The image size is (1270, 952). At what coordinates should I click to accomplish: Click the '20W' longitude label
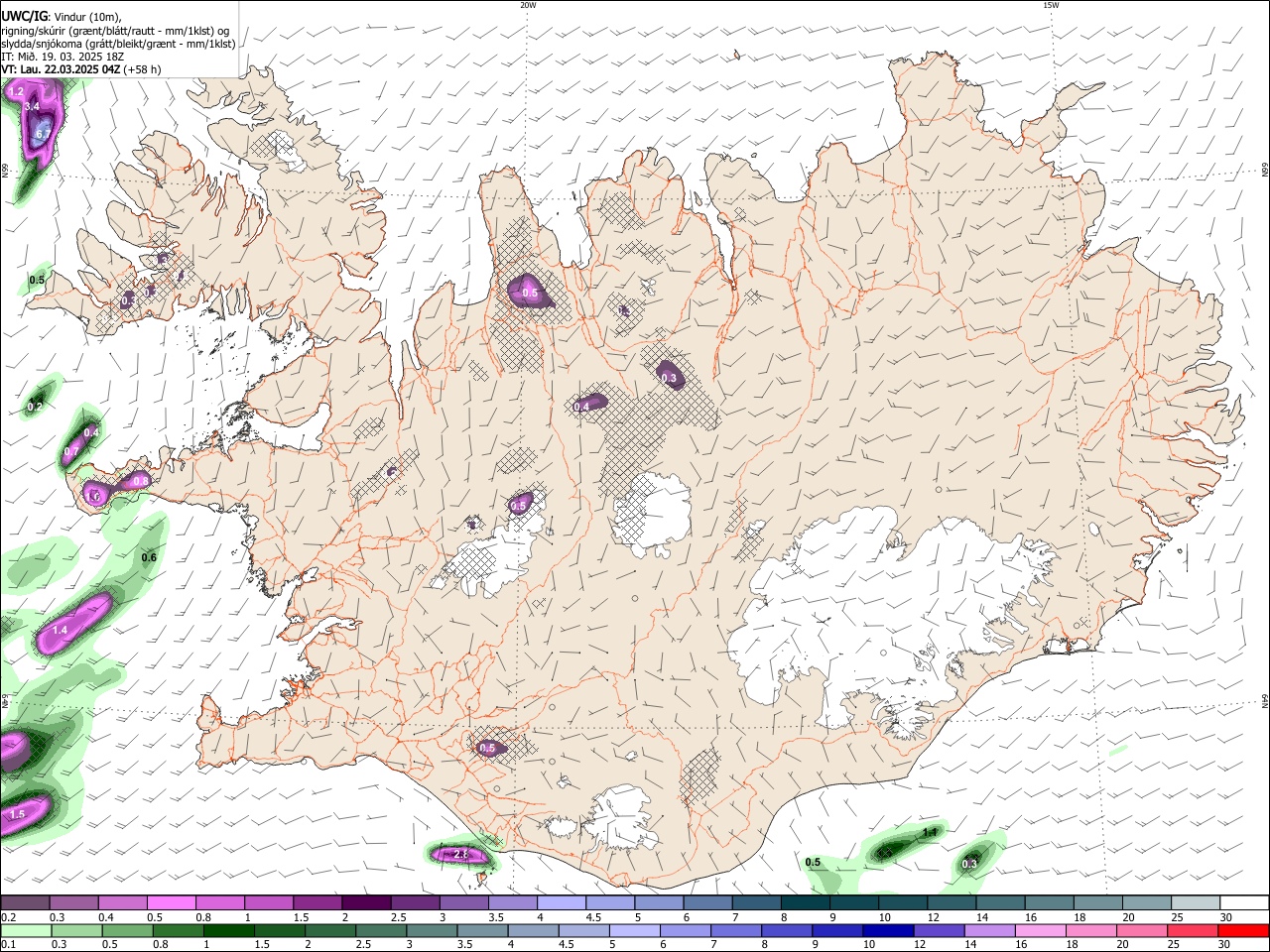point(528,5)
